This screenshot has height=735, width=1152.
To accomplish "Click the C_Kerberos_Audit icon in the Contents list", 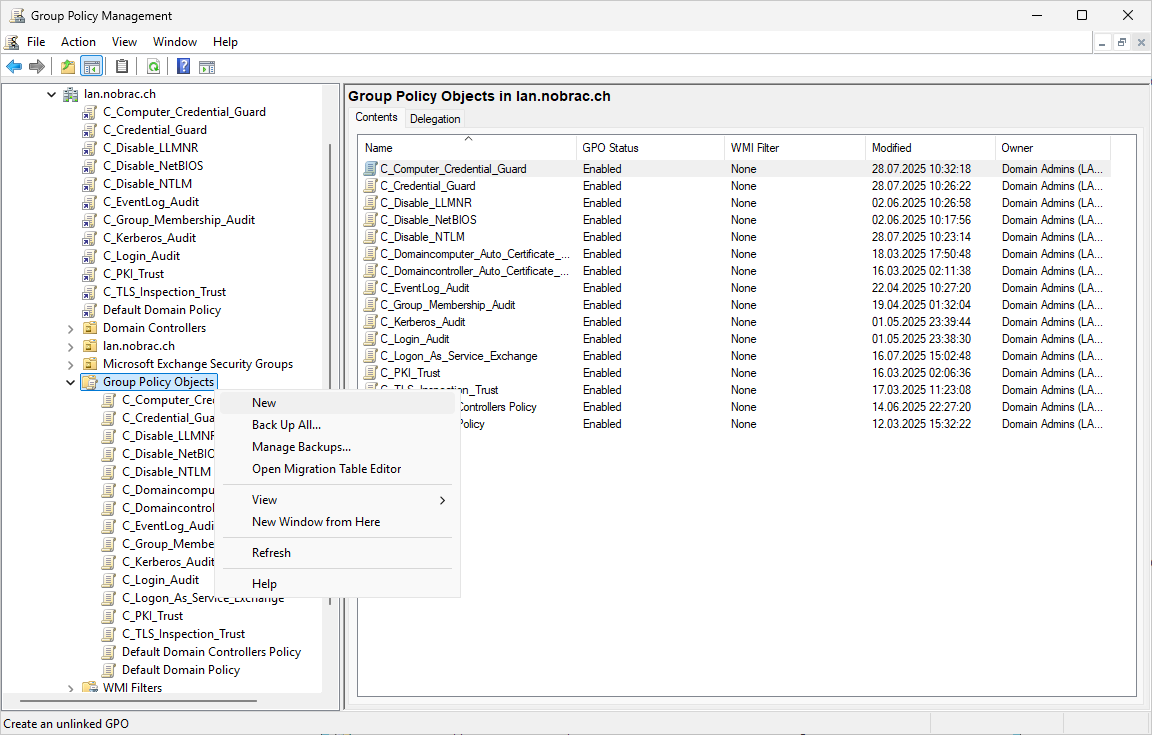I will click(x=371, y=322).
